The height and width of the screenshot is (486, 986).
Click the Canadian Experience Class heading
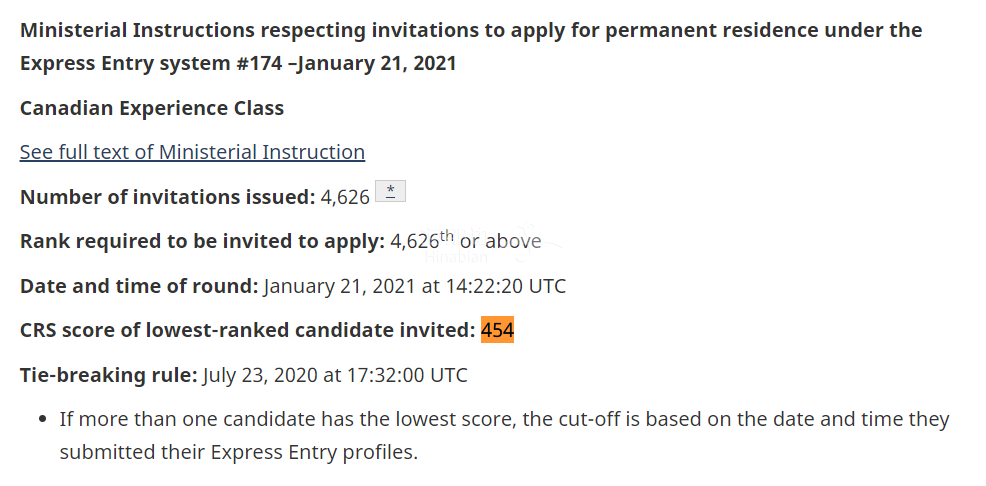coord(152,108)
